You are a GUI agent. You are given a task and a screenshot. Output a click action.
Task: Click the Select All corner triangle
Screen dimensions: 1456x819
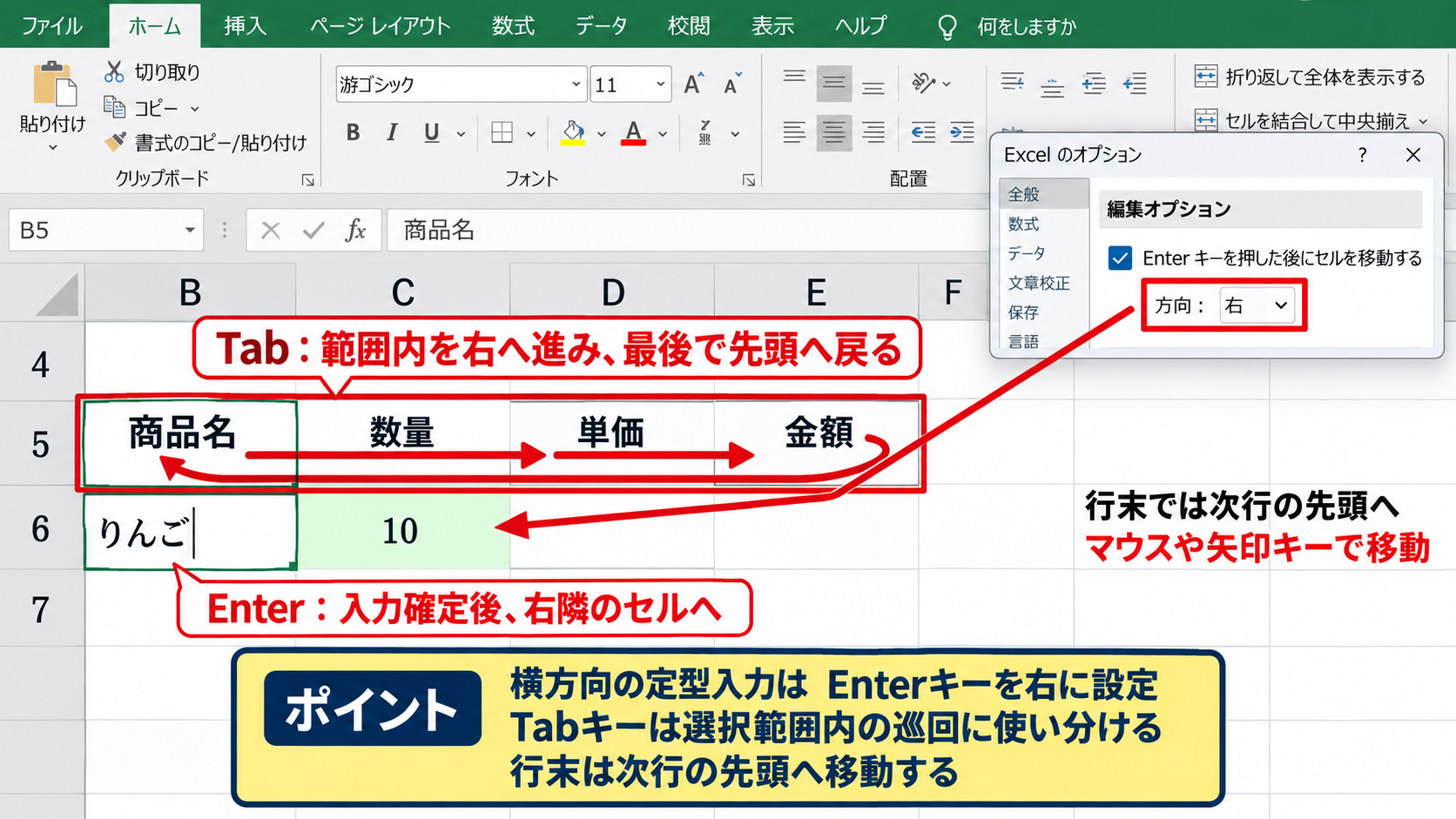point(57,293)
